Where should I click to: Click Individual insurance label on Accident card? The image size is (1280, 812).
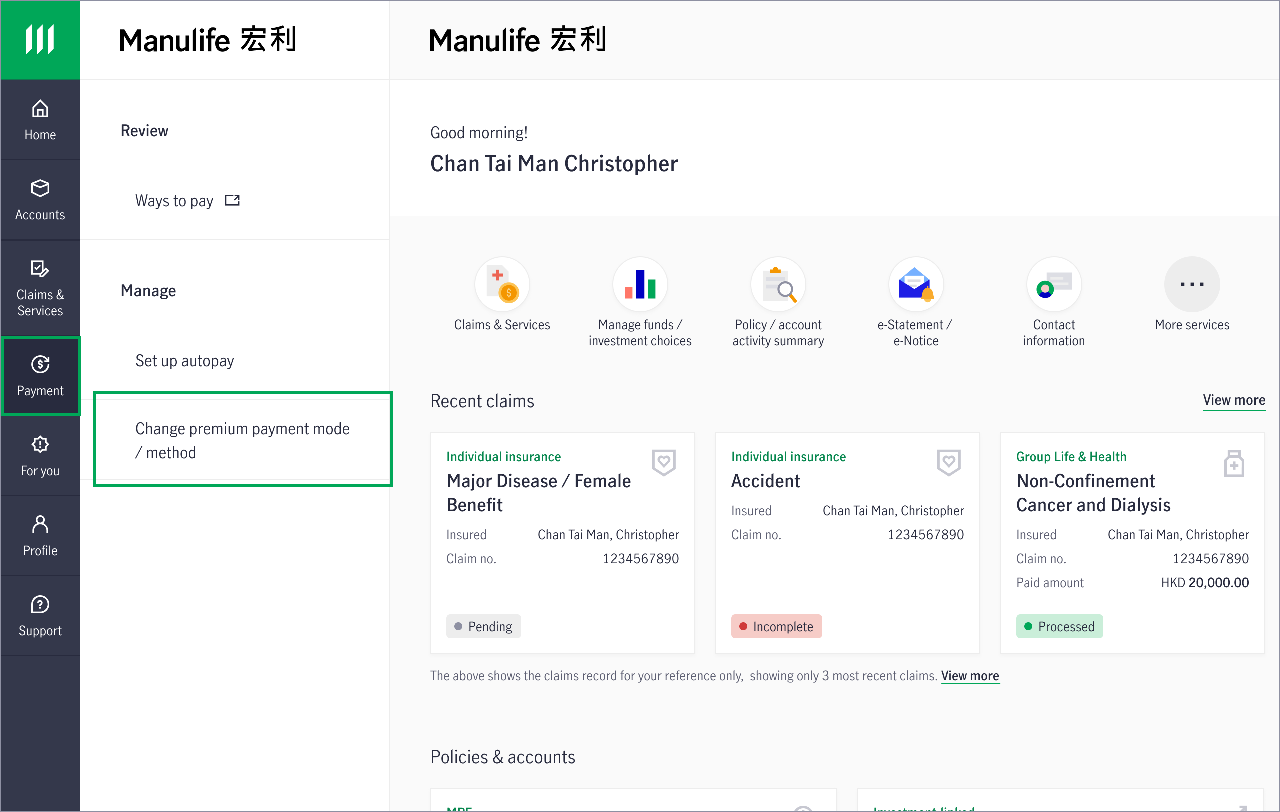coord(788,457)
